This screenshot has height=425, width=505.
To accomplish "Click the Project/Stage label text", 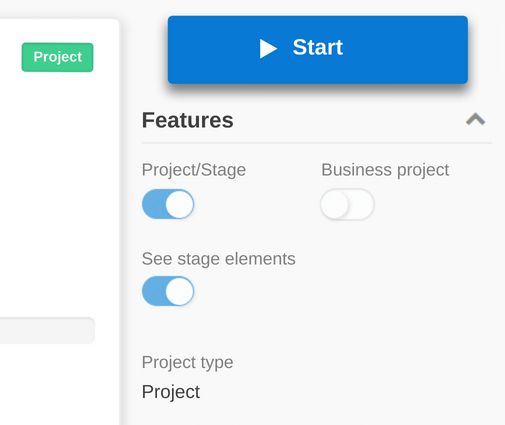I will [x=194, y=170].
